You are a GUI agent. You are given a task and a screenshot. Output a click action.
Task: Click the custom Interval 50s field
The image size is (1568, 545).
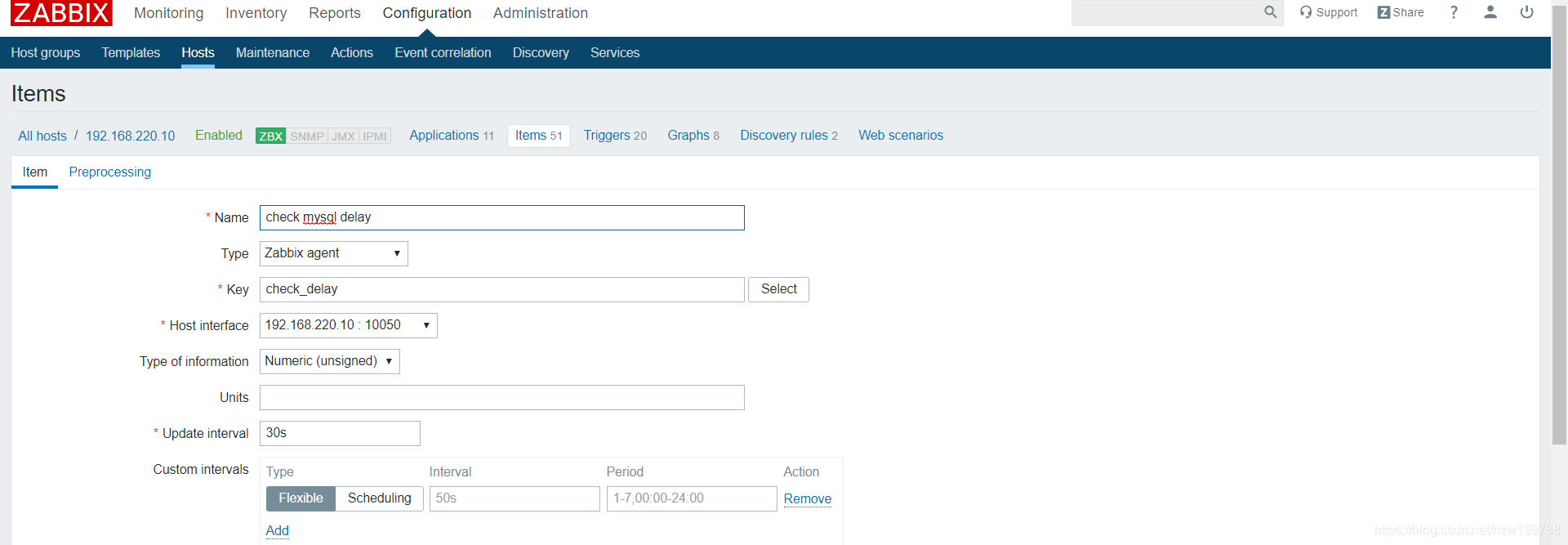click(514, 498)
